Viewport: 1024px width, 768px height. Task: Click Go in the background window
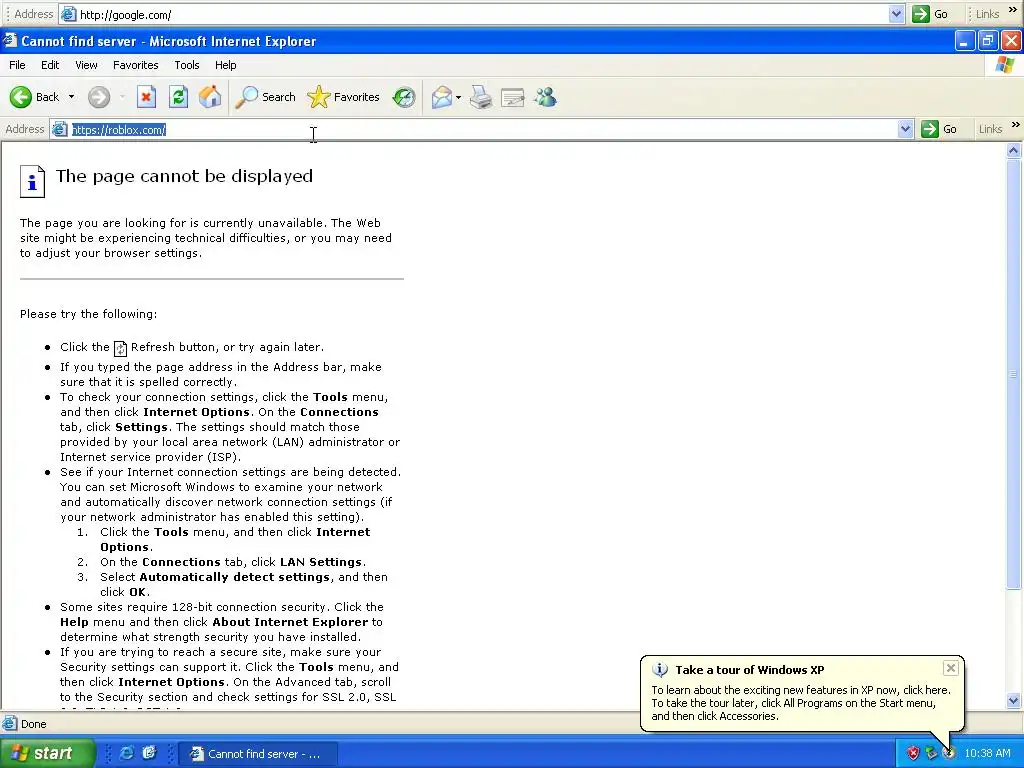[930, 14]
